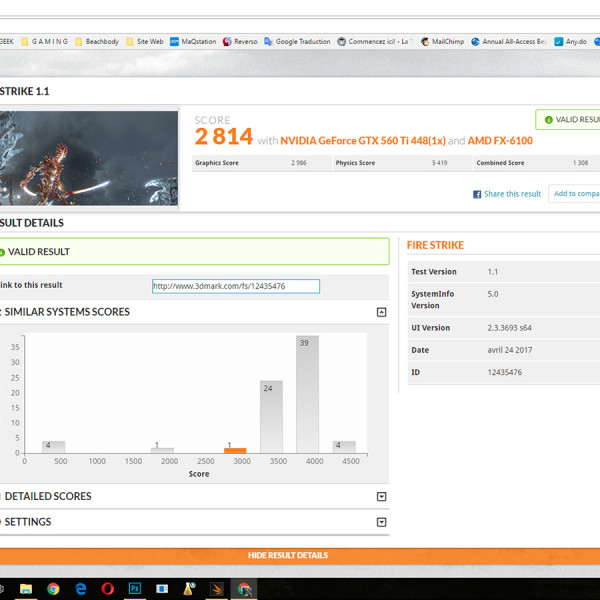Click the Facebook icon beside Share this result
600x600 pixels.
point(477,194)
